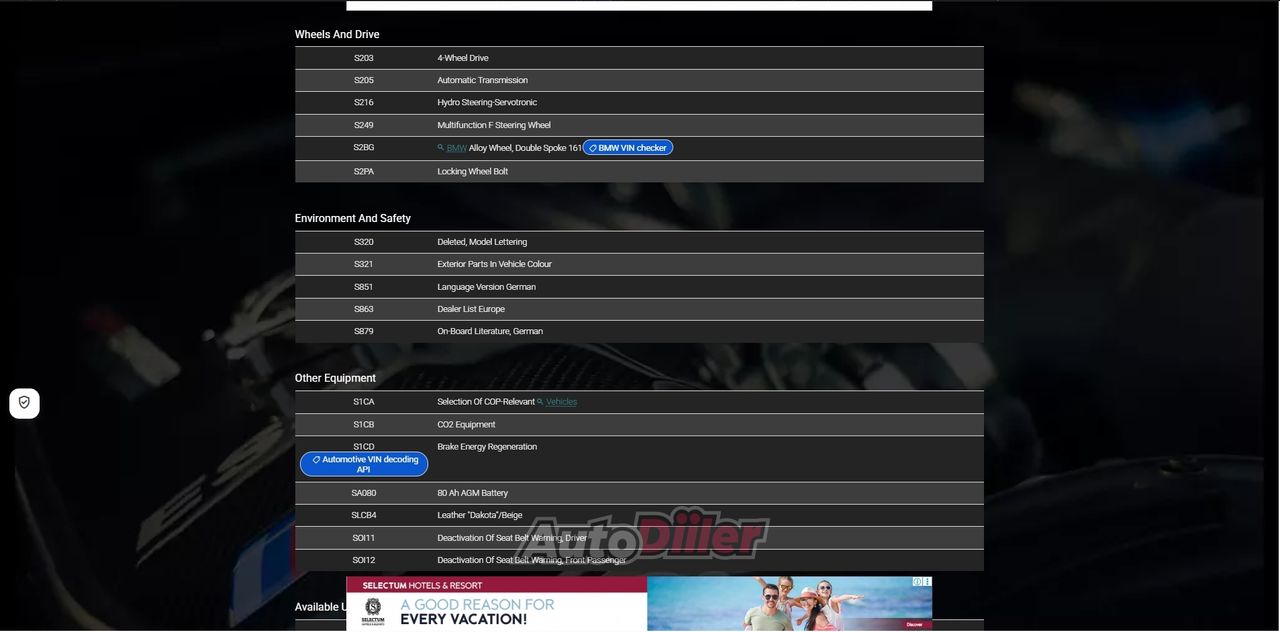Click option code SOI11
The width and height of the screenshot is (1280, 632).
[364, 538]
